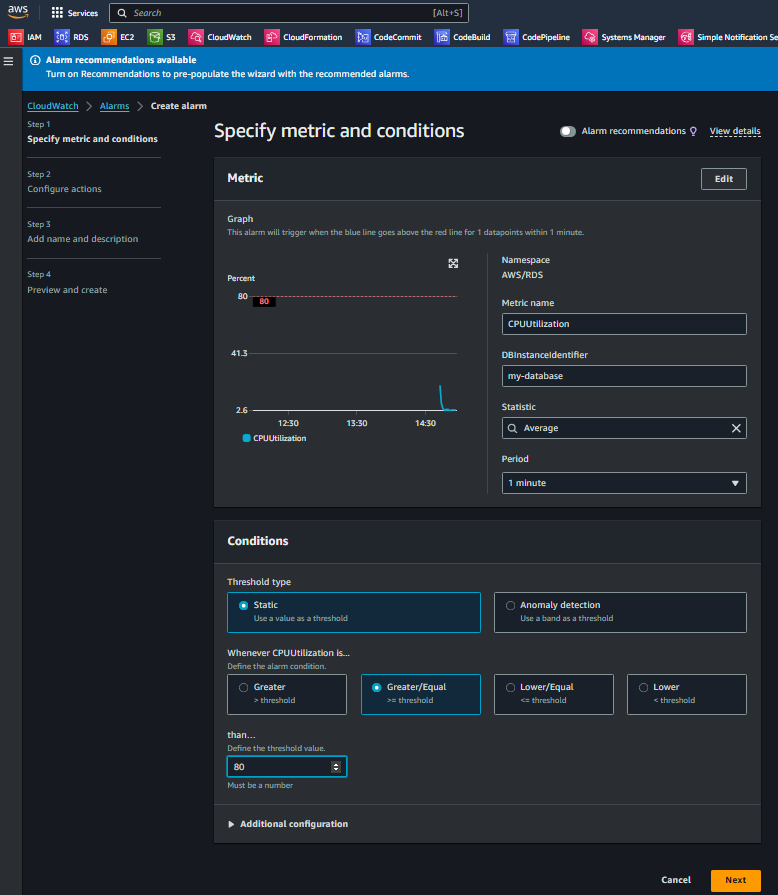Click the CPUUtilization legend color square
Image resolution: width=778 pixels, height=895 pixels.
tap(247, 438)
